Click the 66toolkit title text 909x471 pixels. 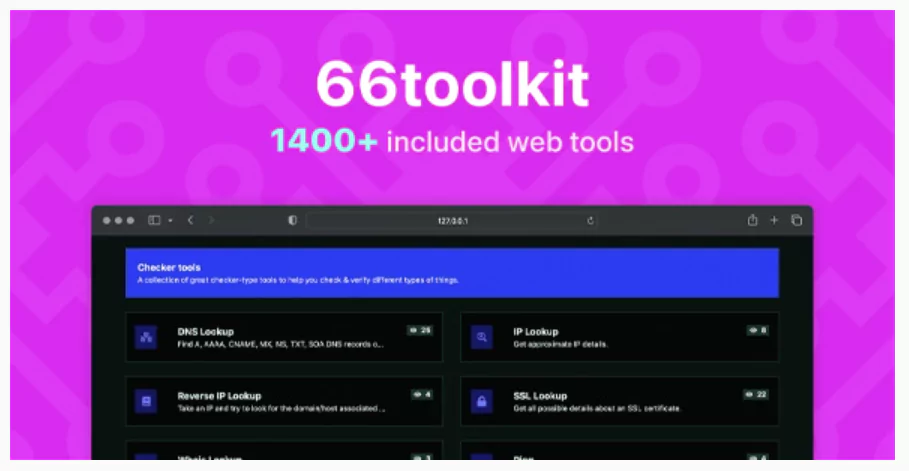tap(452, 85)
